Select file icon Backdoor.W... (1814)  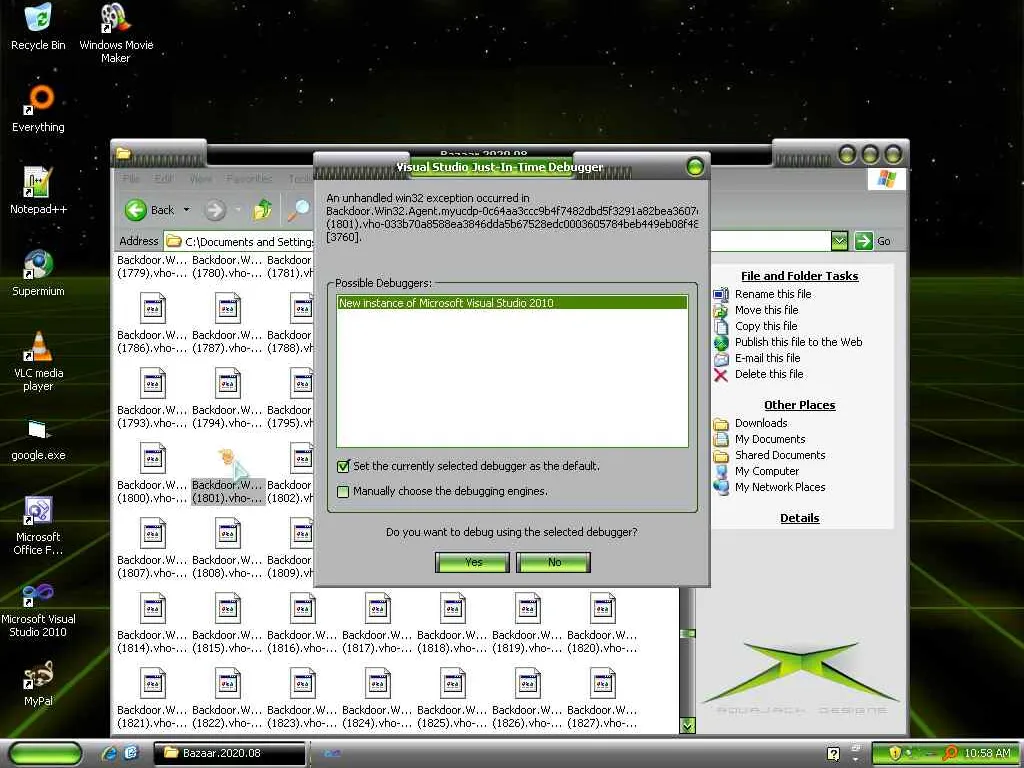[x=152, y=609]
